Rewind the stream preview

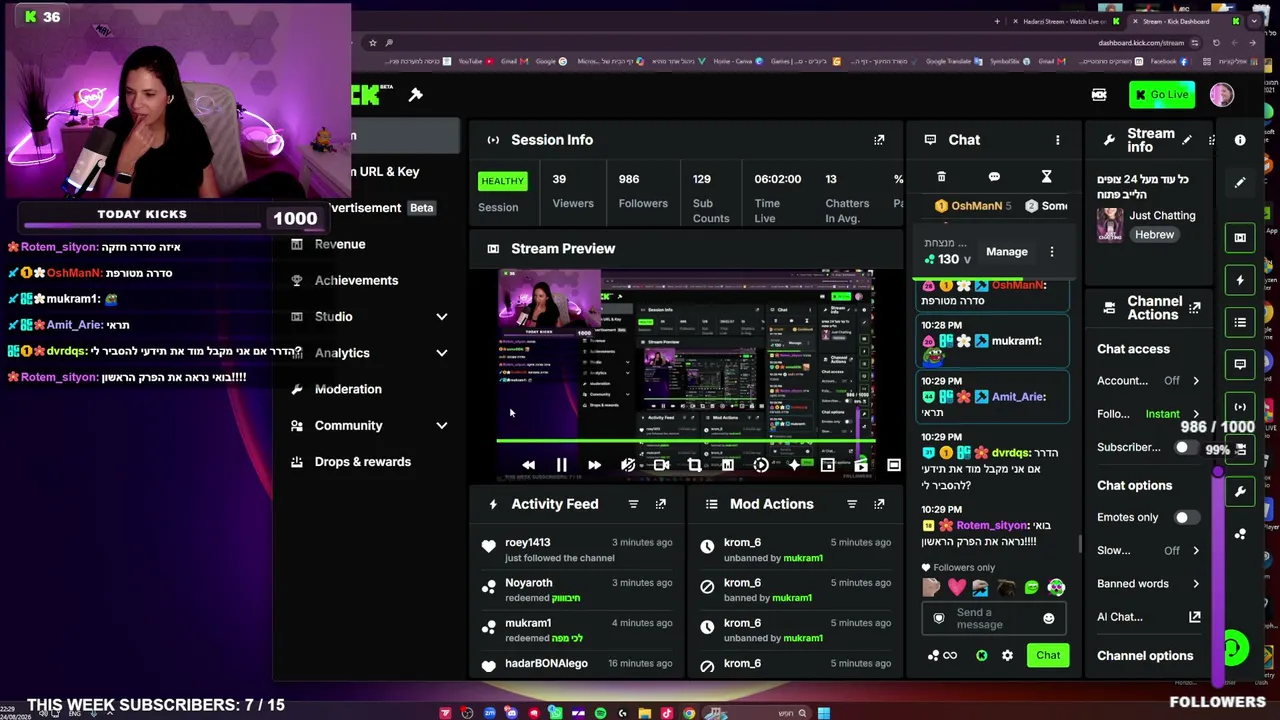(x=528, y=465)
